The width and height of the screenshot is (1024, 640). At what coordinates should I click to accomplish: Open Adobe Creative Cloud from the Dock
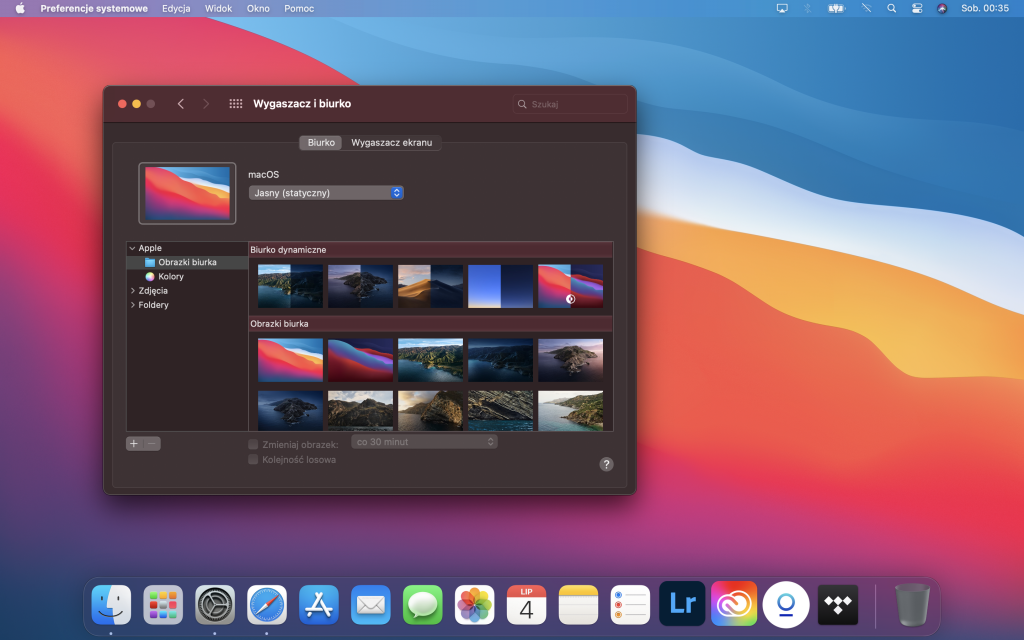[x=734, y=604]
